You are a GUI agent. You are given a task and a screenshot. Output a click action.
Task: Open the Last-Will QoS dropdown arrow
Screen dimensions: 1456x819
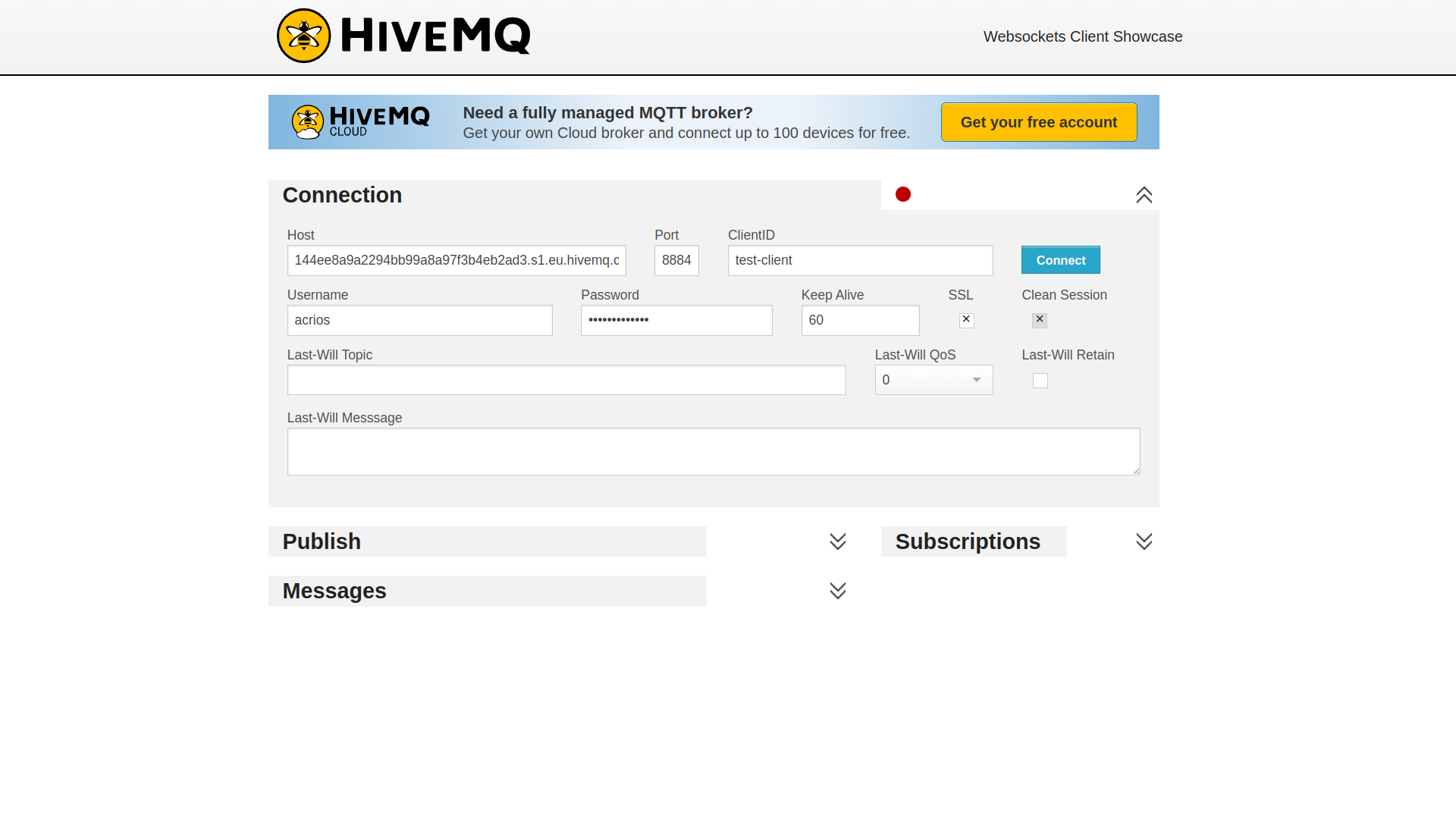977,380
